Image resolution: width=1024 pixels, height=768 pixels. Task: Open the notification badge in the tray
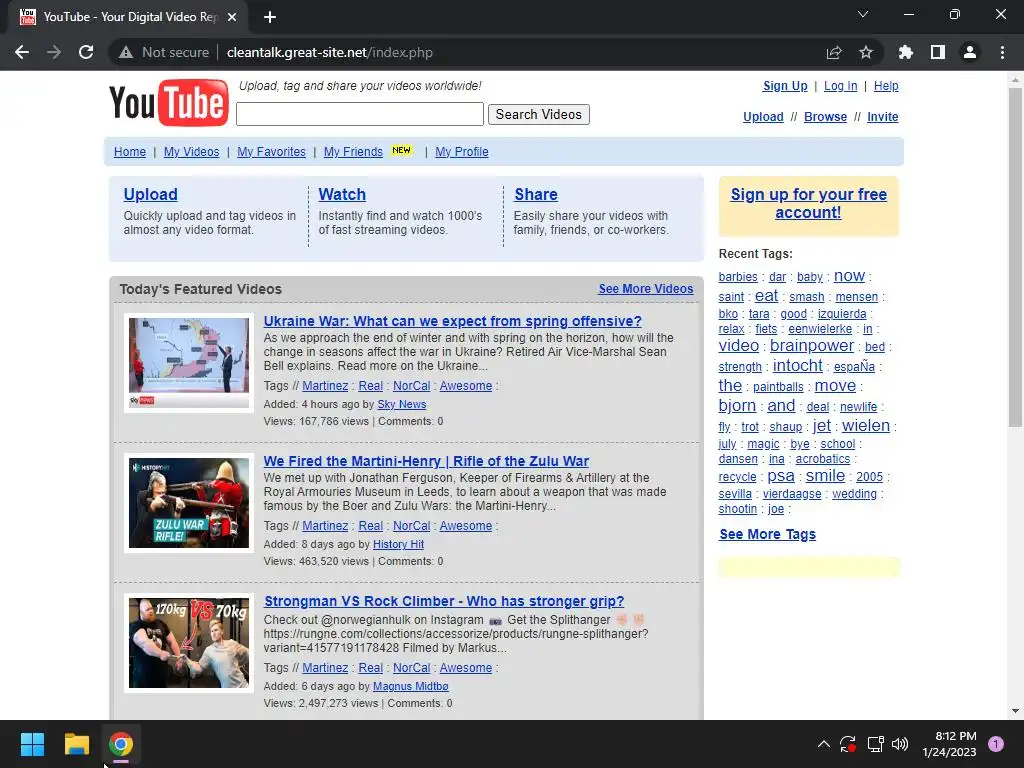(x=996, y=744)
